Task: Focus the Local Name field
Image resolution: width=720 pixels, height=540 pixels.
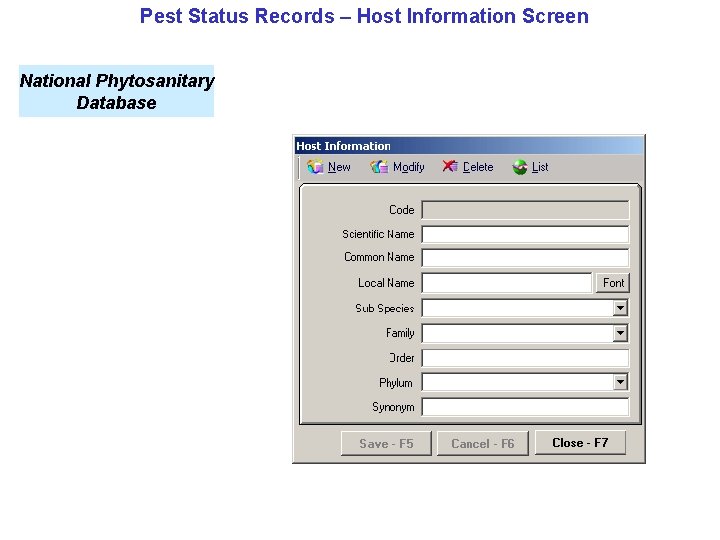Action: tap(507, 282)
